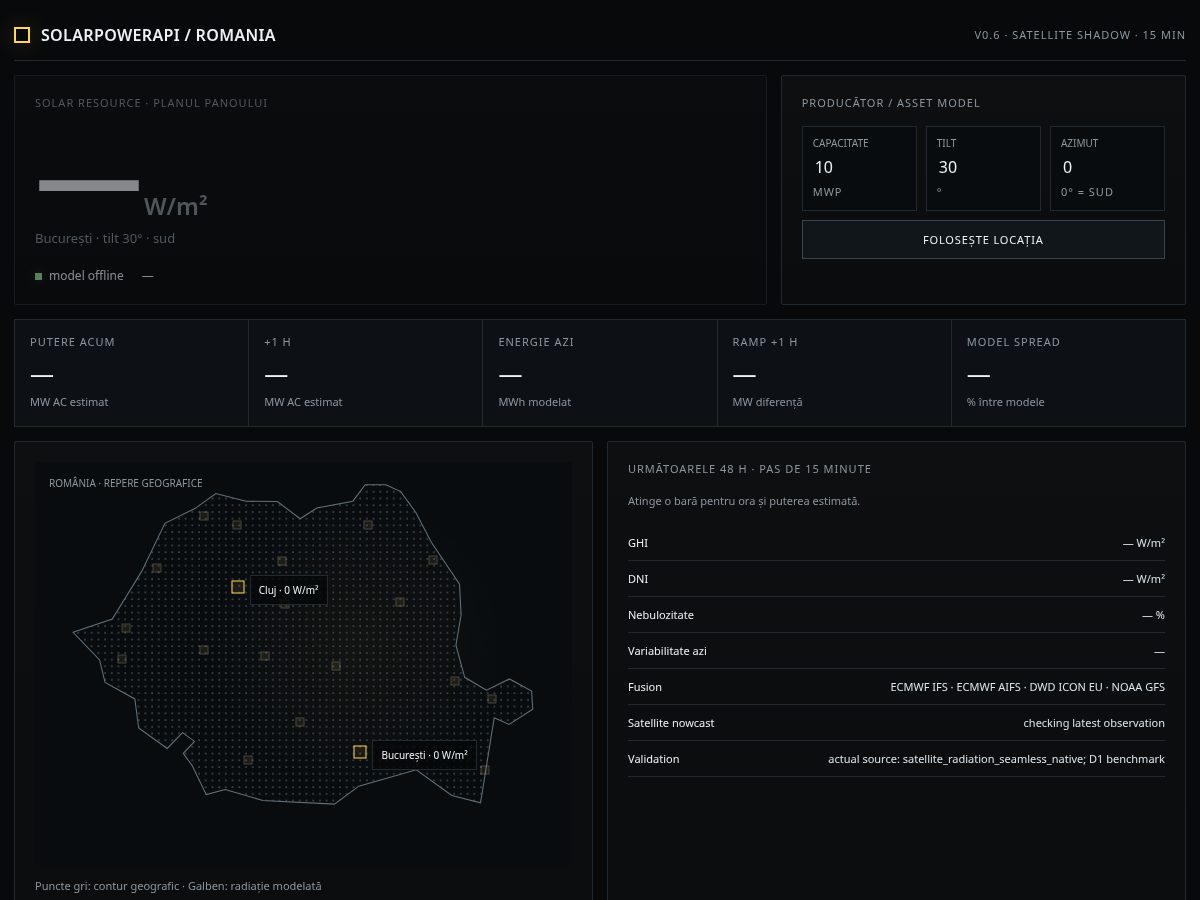This screenshot has width=1200, height=900.
Task: Select the Ramp +1 H card
Action: pos(834,373)
